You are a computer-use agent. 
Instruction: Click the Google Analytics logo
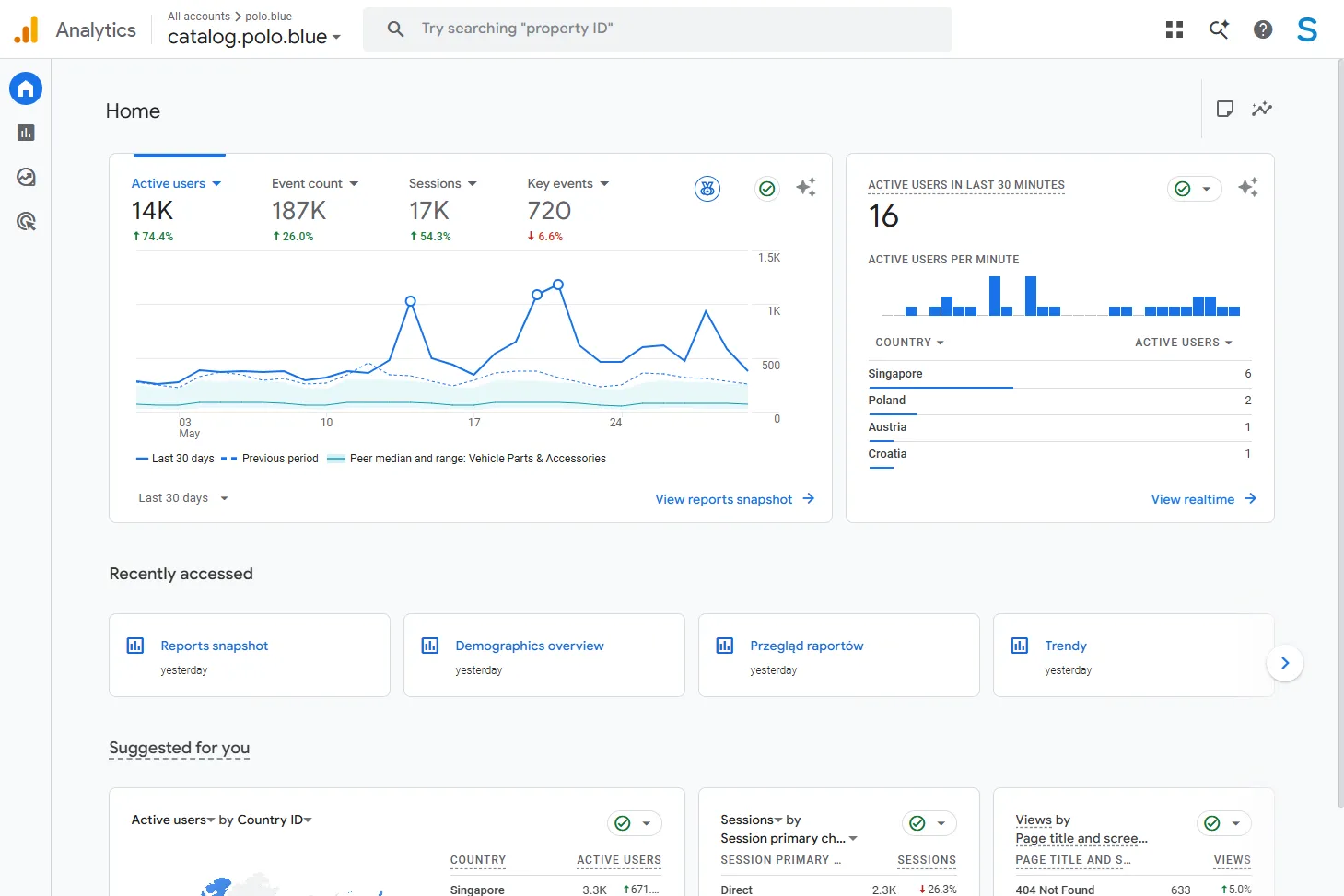[x=27, y=29]
